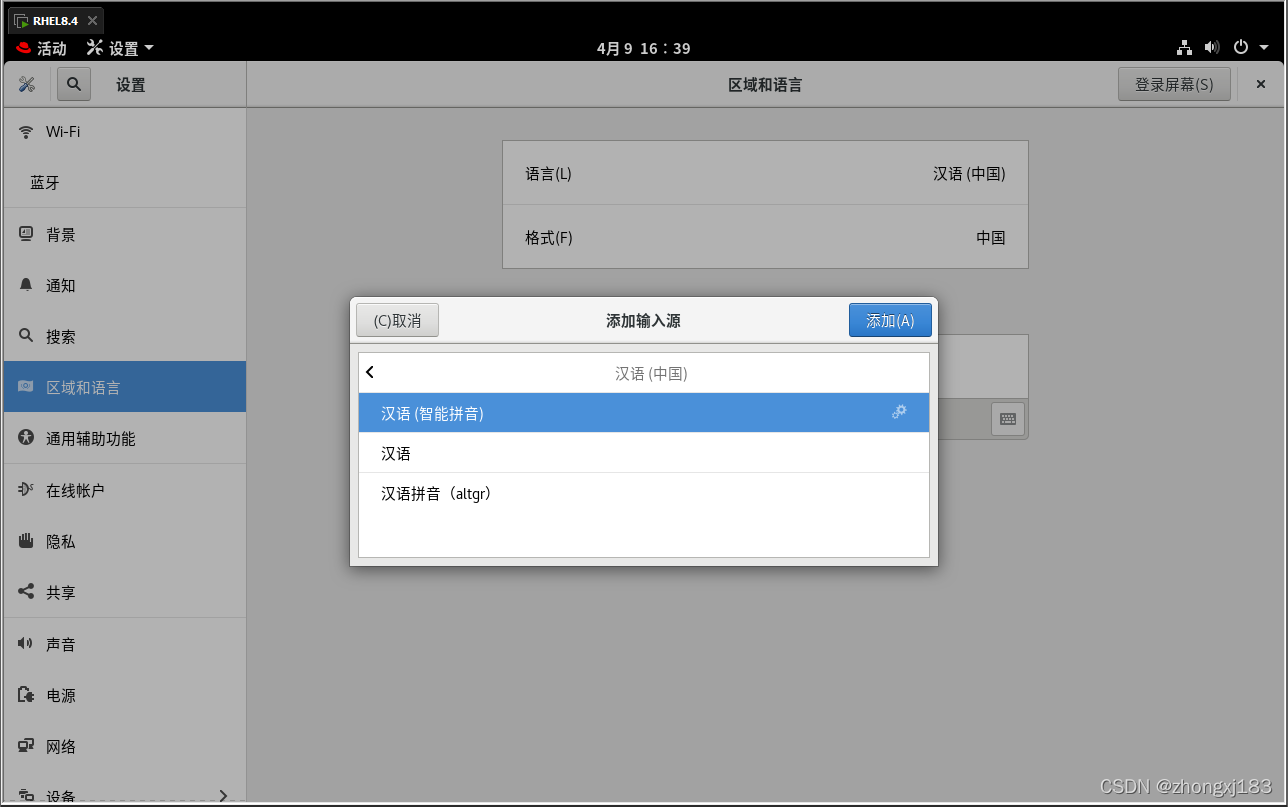Click the 格式(F) row
The image size is (1288, 807).
(x=765, y=237)
